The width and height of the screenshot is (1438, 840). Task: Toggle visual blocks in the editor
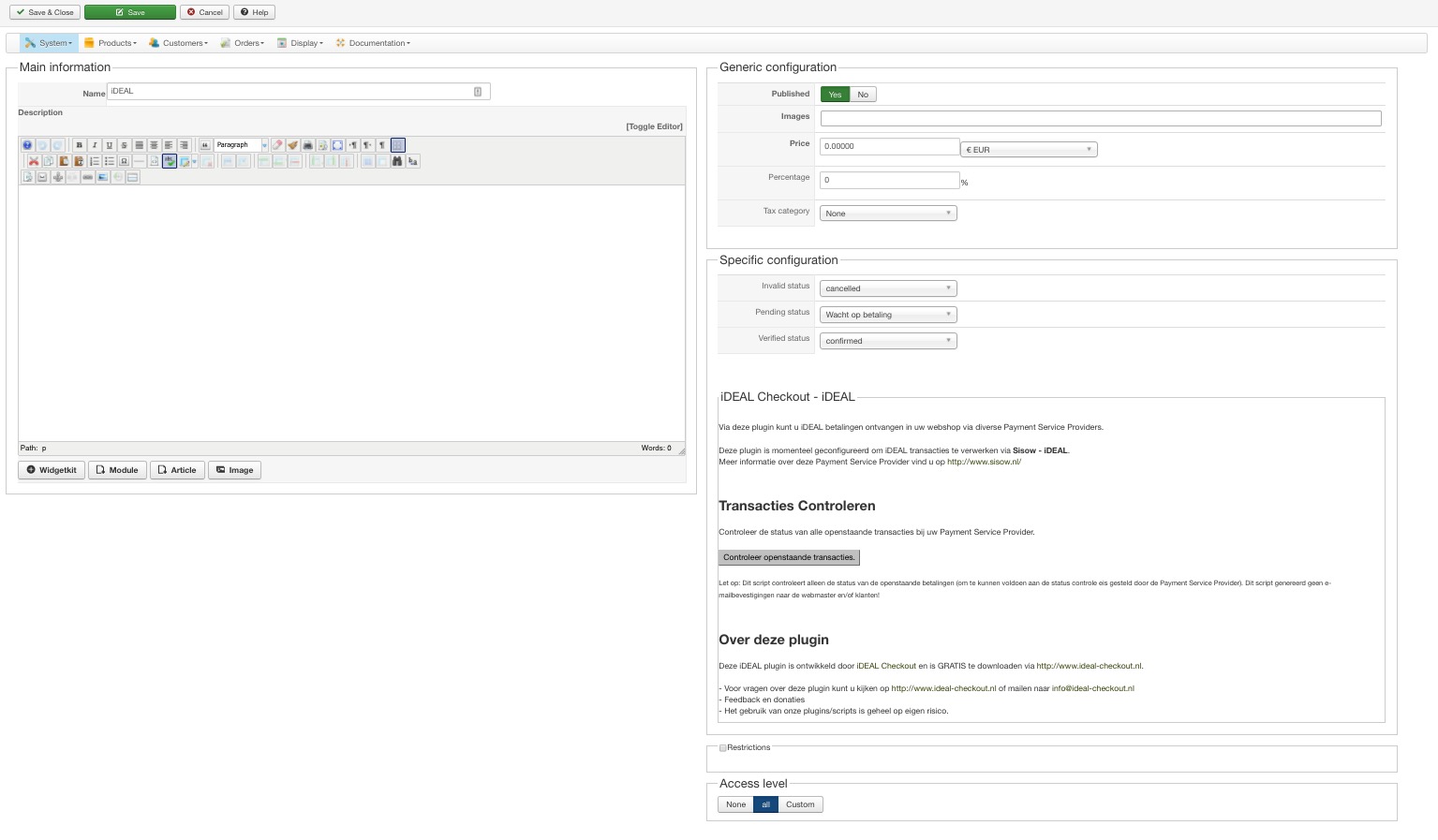[x=398, y=145]
